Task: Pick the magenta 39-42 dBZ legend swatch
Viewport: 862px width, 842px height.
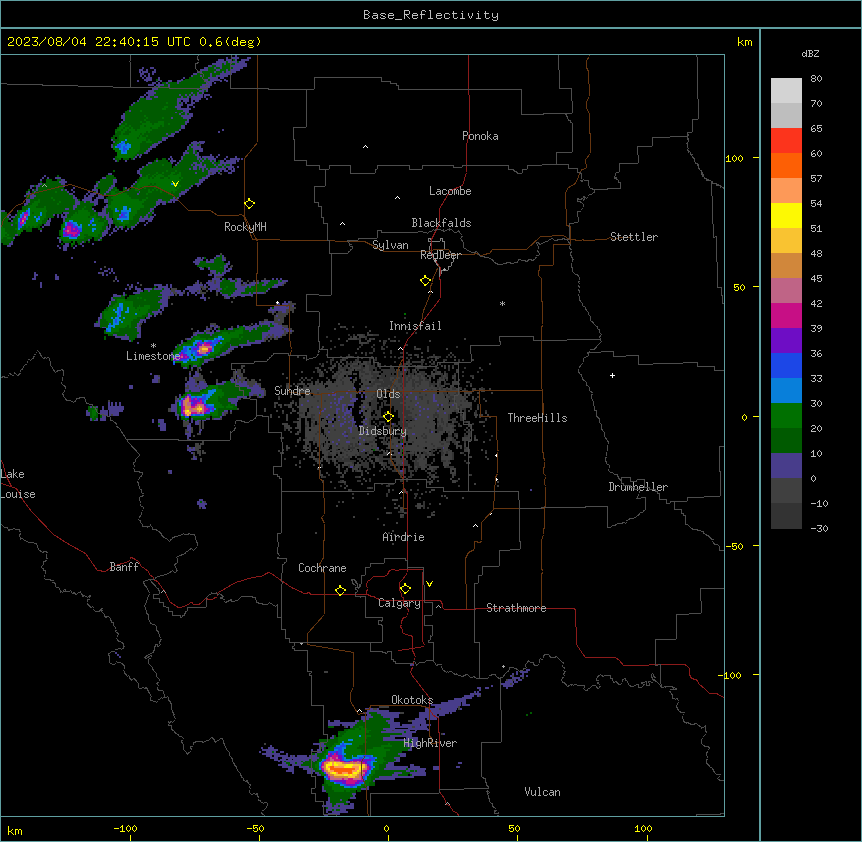Action: [786, 315]
